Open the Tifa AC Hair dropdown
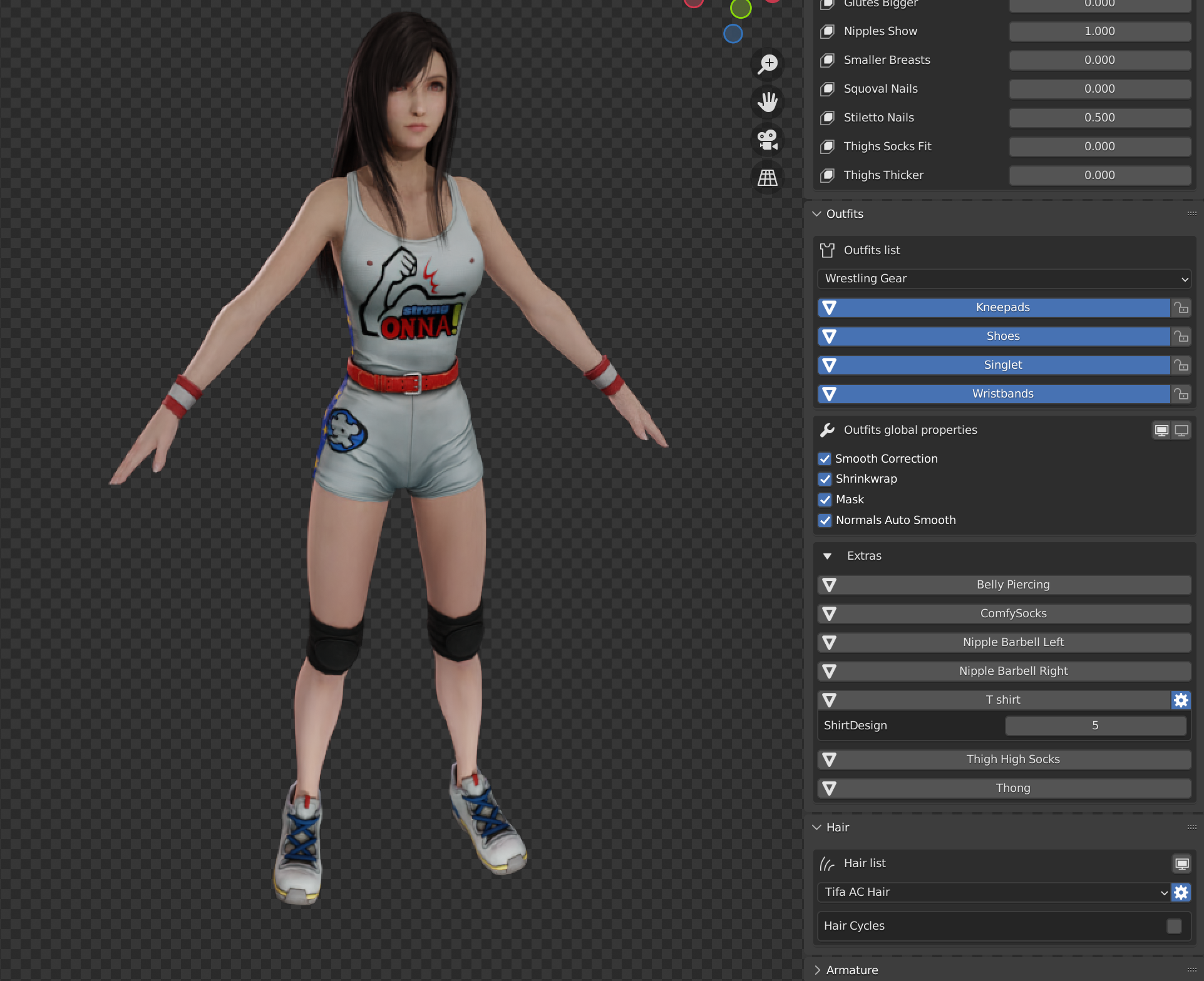 pos(994,892)
